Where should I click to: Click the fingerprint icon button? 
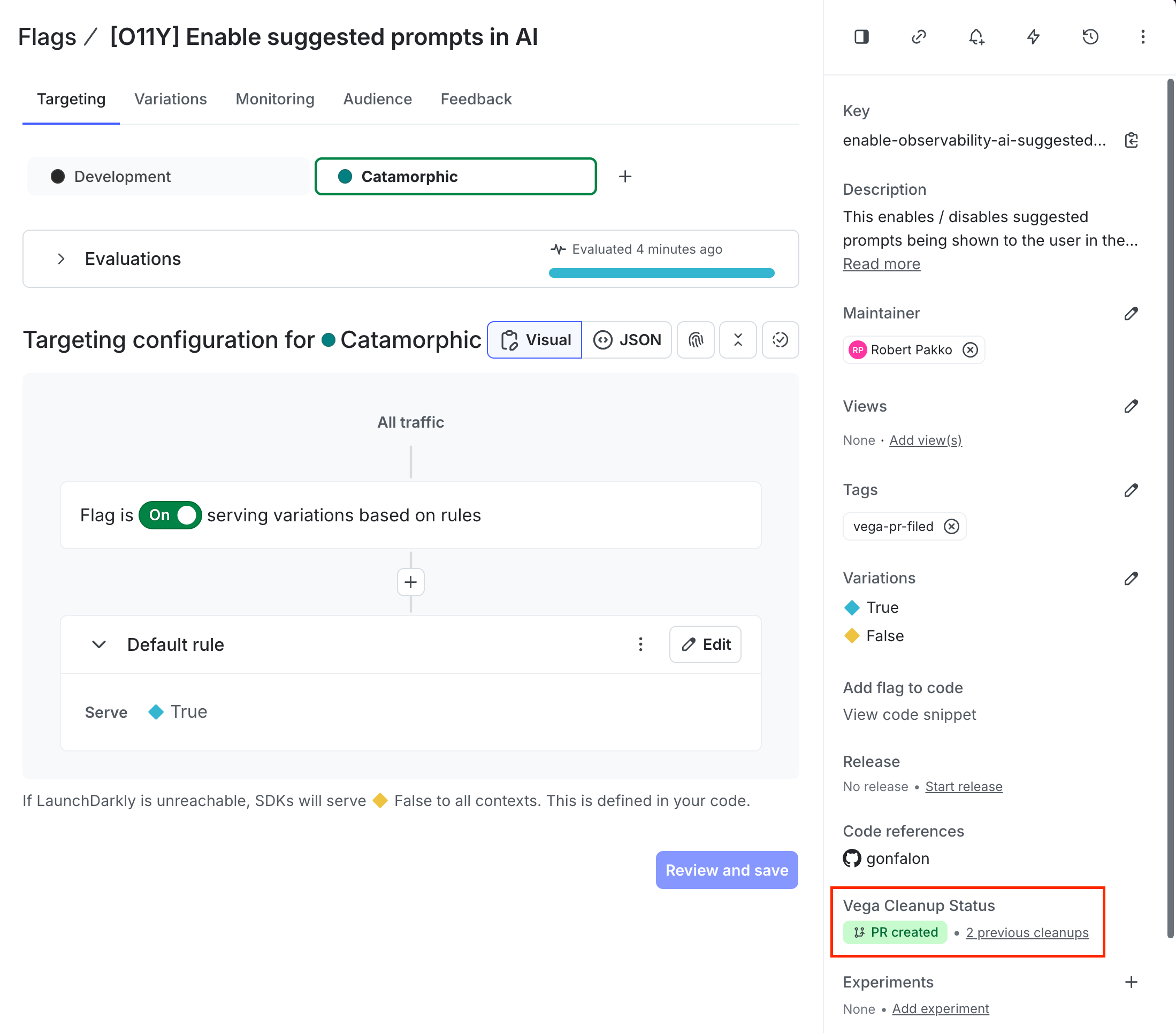click(696, 339)
